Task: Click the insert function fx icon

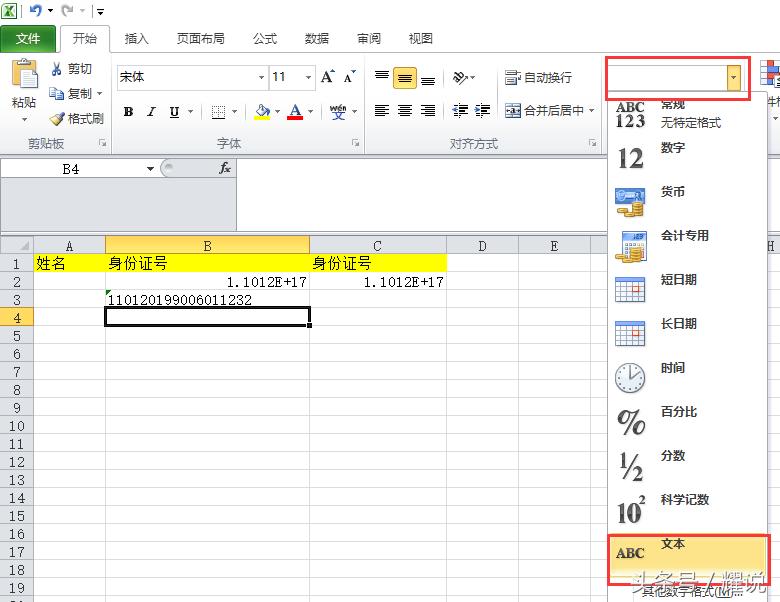Action: [x=225, y=168]
